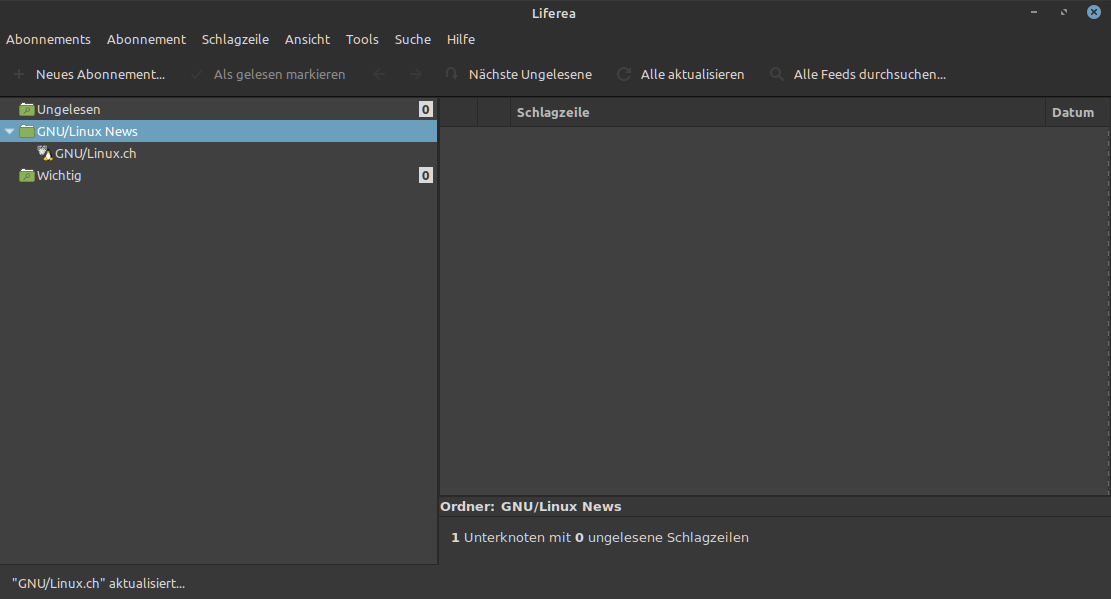
Task: Select Ungelesen in feed list
Action: 69,109
